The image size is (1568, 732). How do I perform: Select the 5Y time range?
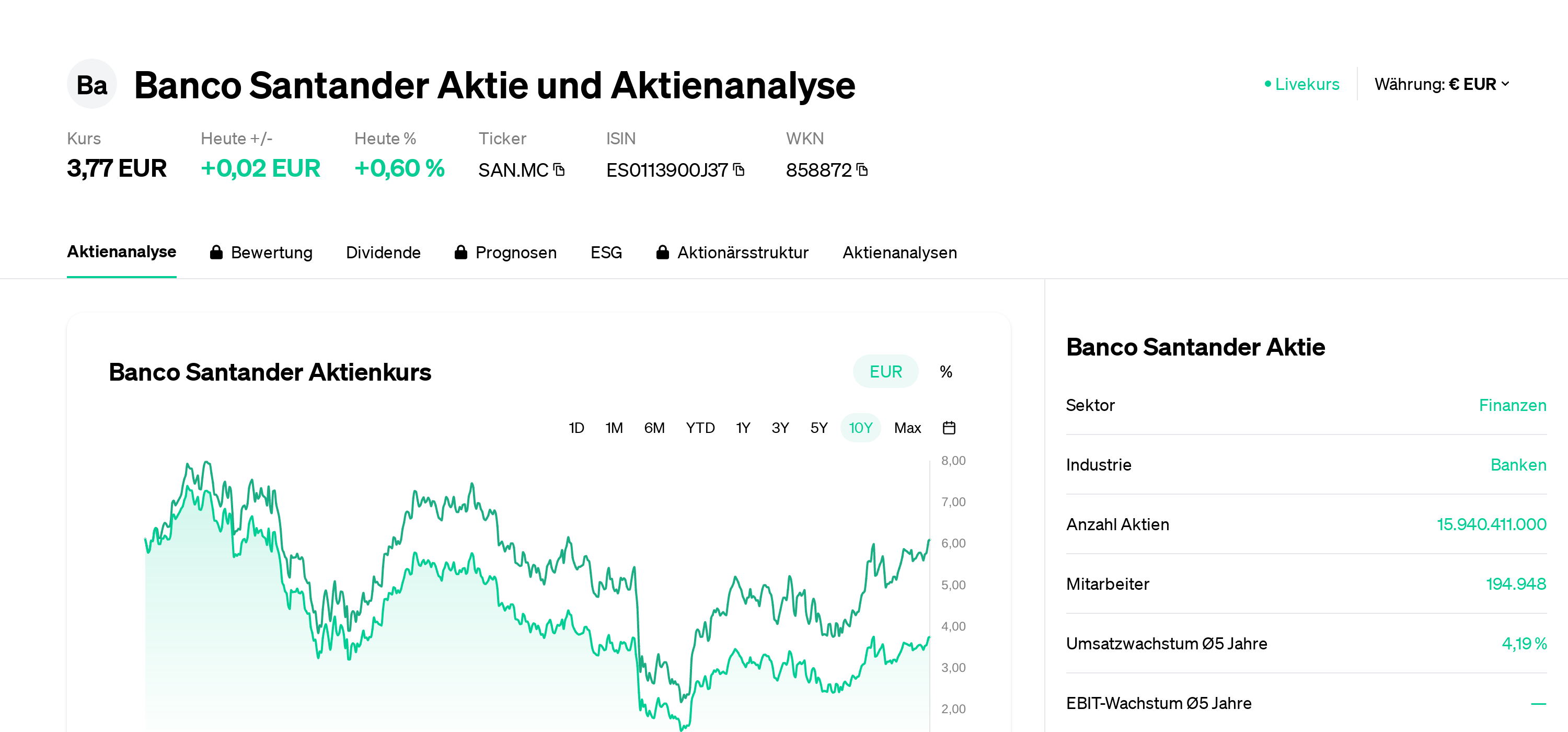(x=818, y=428)
